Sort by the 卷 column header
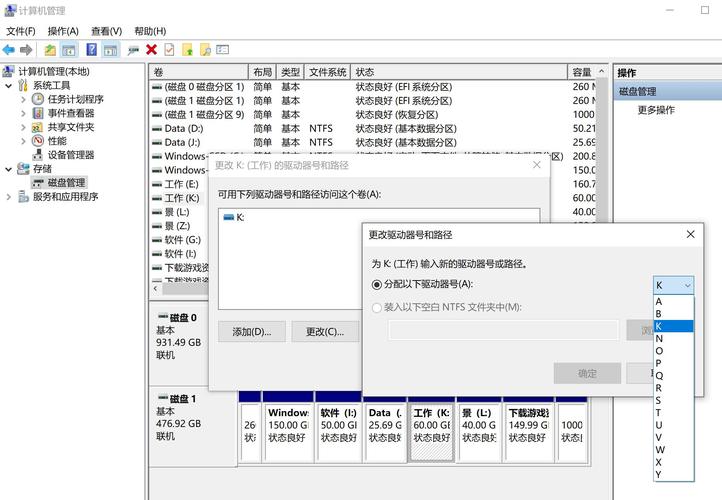The height and width of the screenshot is (500, 722). tap(198, 72)
